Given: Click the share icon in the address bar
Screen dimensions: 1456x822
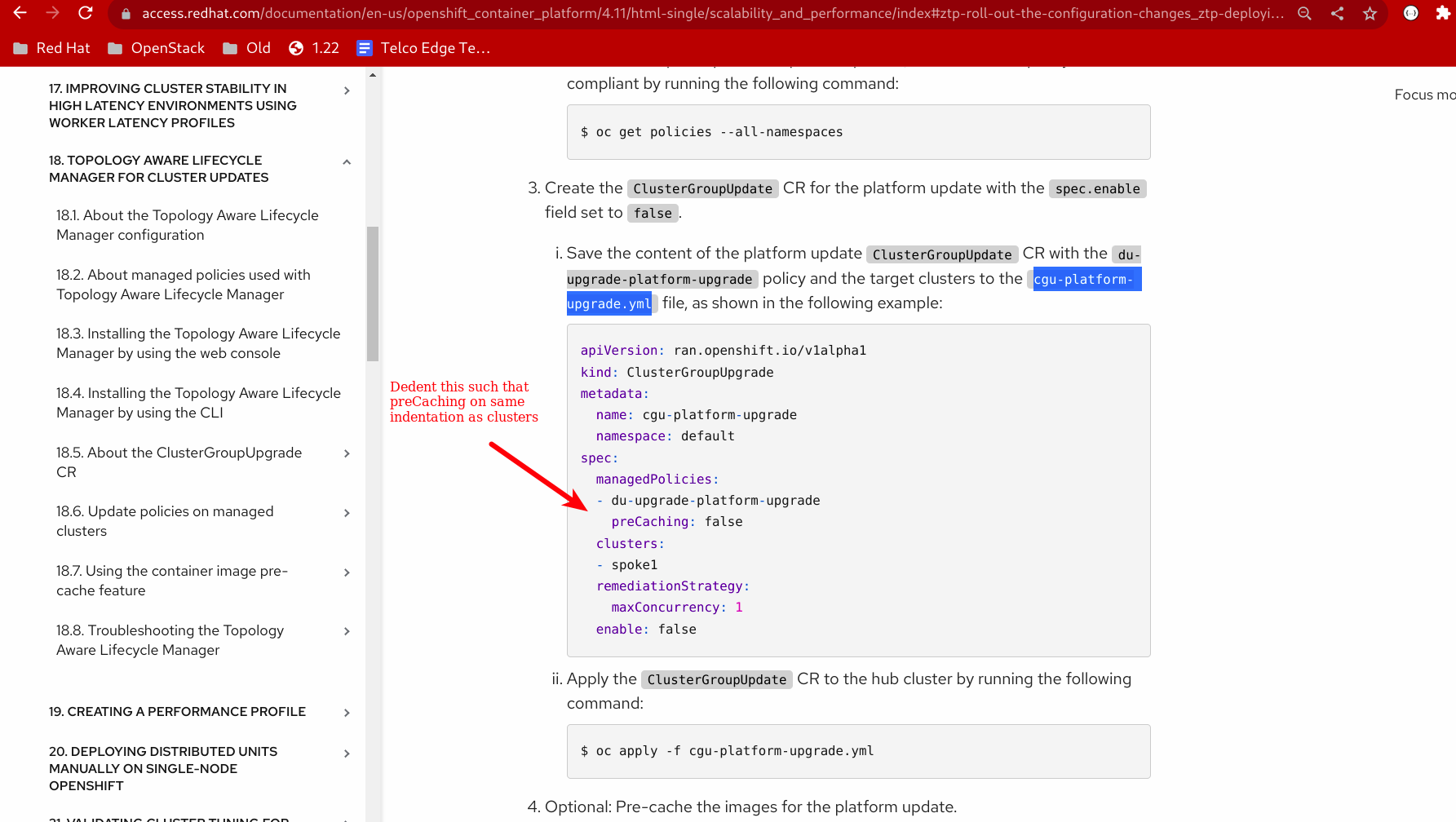Looking at the screenshot, I should (1337, 14).
